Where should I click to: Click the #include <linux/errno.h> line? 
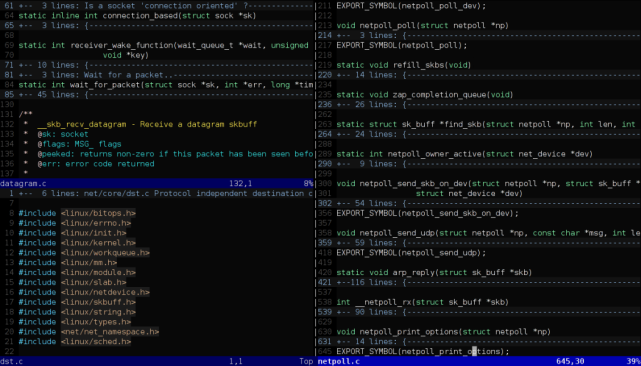(75, 223)
